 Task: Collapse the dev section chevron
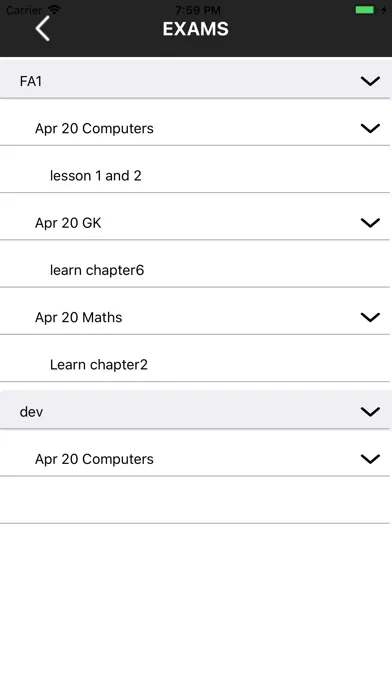pos(370,412)
